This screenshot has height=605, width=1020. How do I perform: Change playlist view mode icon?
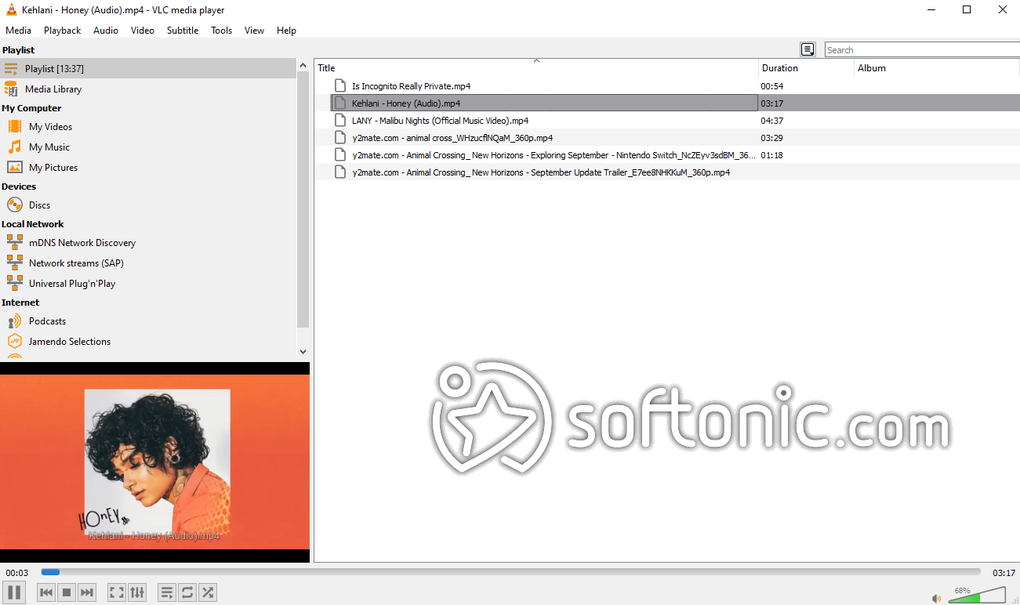point(807,49)
